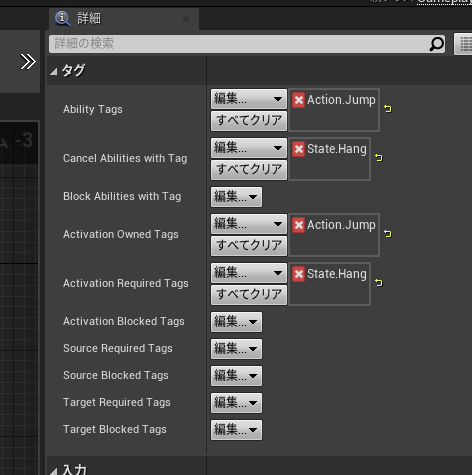
Task: Click the search magnifier icon in details
Action: pyautogui.click(x=436, y=44)
